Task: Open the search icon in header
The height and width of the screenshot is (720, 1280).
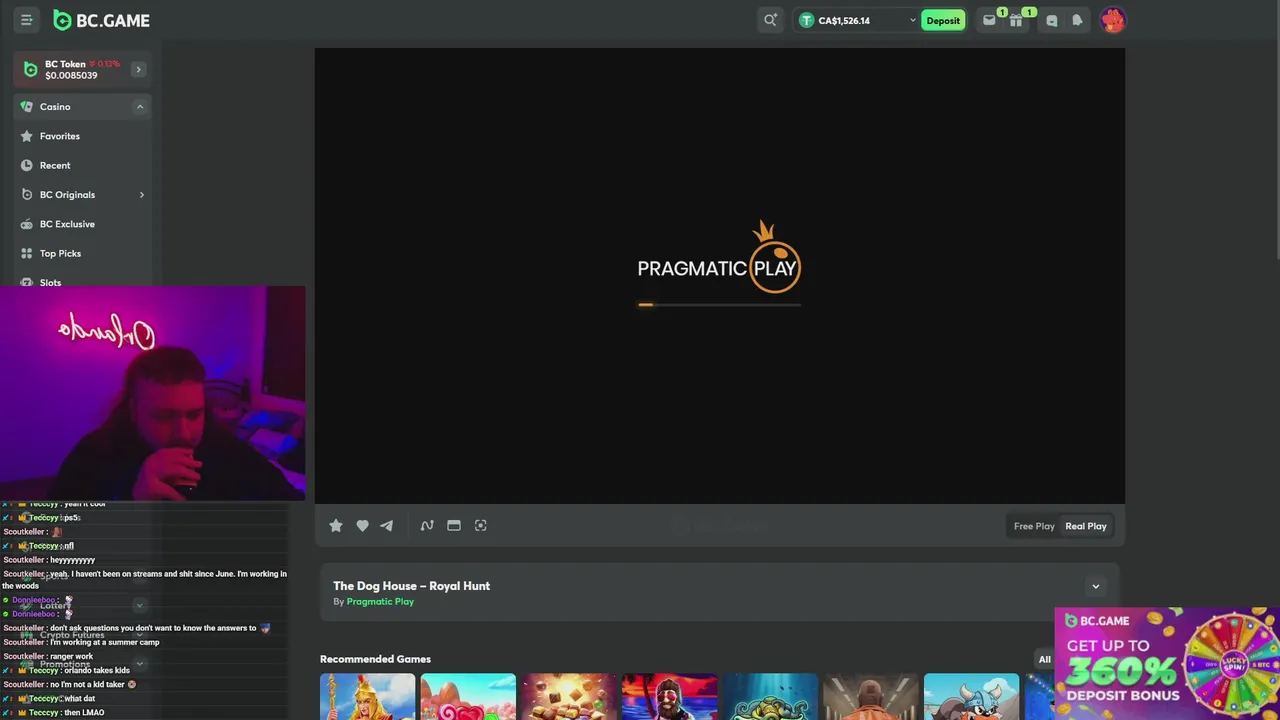Action: 770,20
